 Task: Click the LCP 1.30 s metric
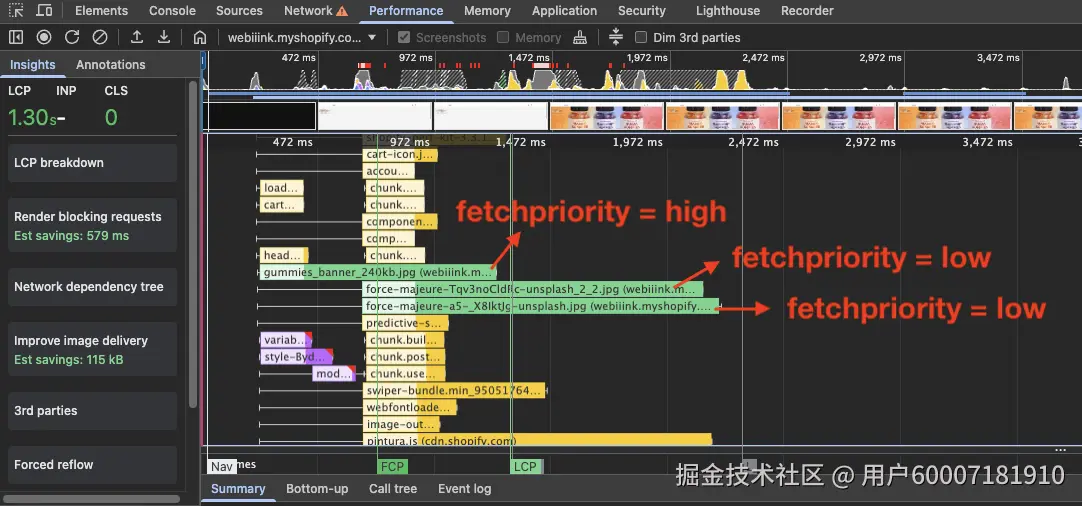[32, 117]
